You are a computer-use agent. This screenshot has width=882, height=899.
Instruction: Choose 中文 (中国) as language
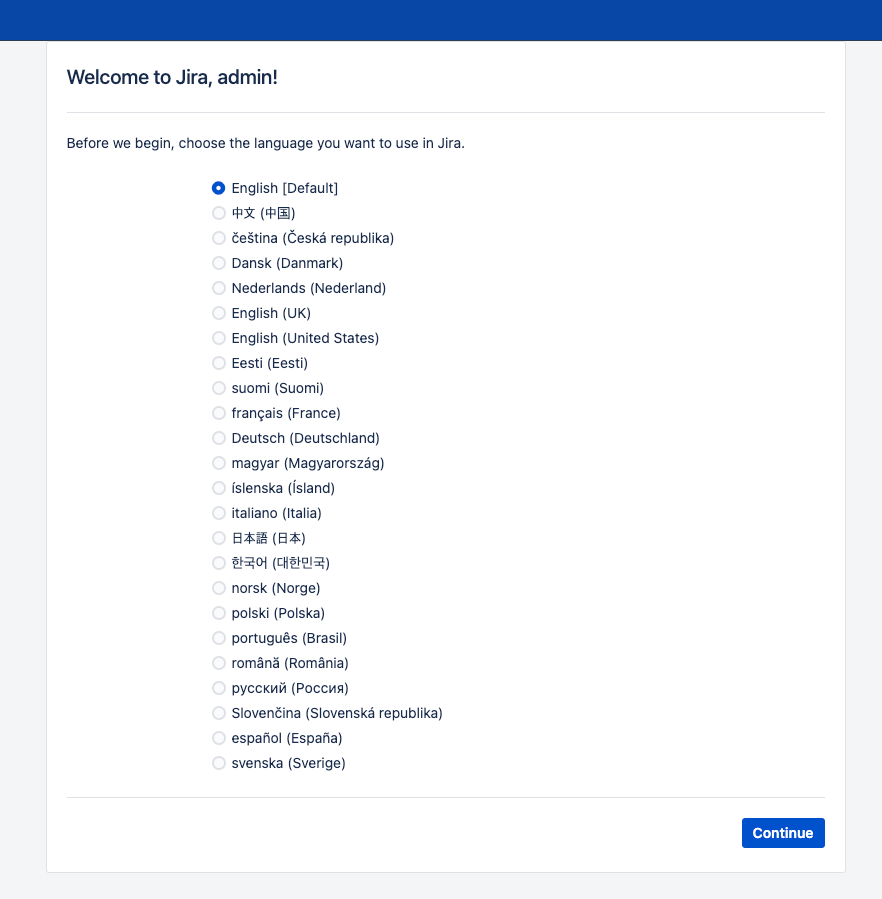click(x=218, y=213)
